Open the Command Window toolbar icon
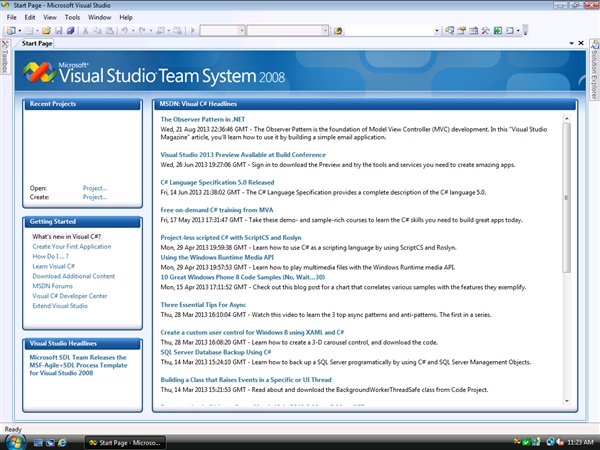Screen dimensions: 600x450 (x=510, y=31)
